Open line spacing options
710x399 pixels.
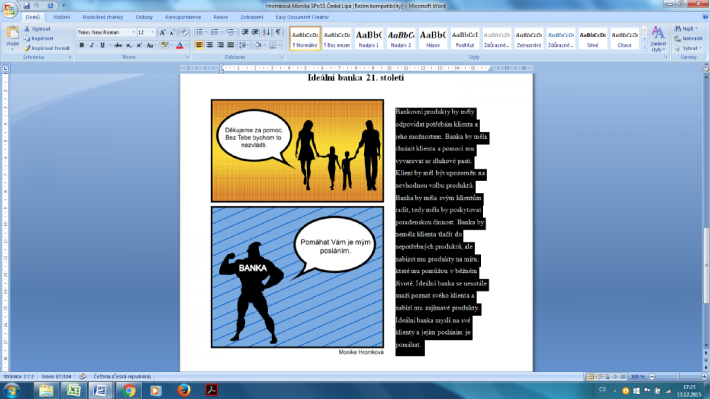pyautogui.click(x=244, y=45)
